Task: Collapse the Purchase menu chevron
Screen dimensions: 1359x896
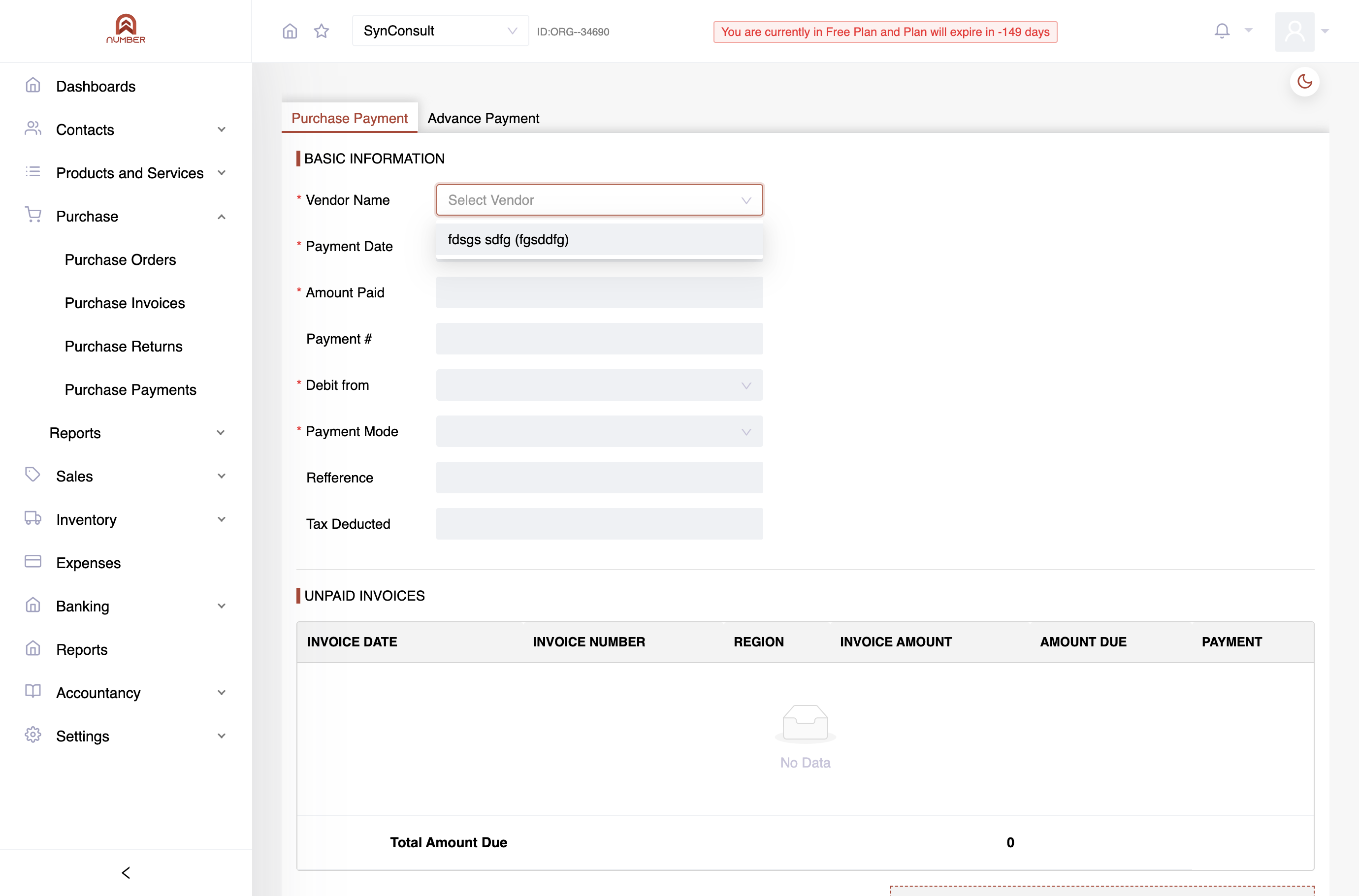Action: pyautogui.click(x=222, y=217)
